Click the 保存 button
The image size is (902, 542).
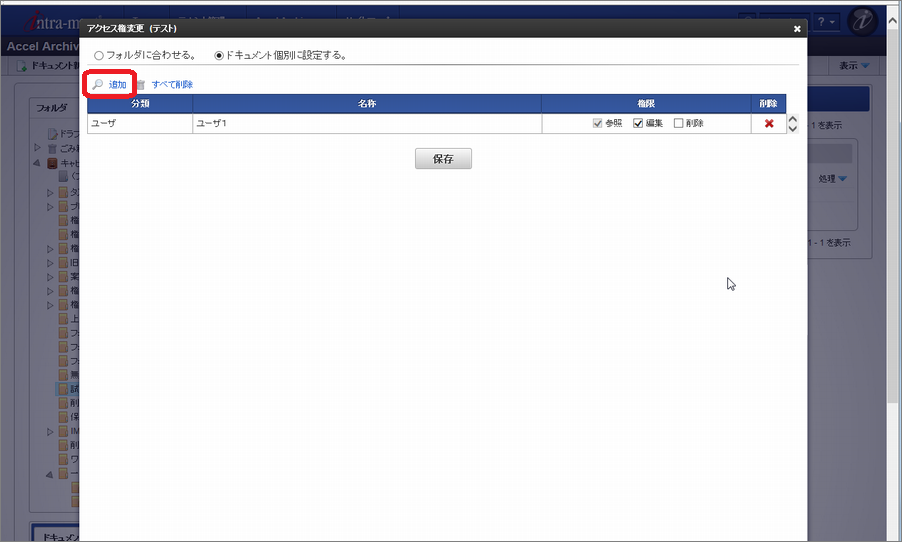click(444, 159)
